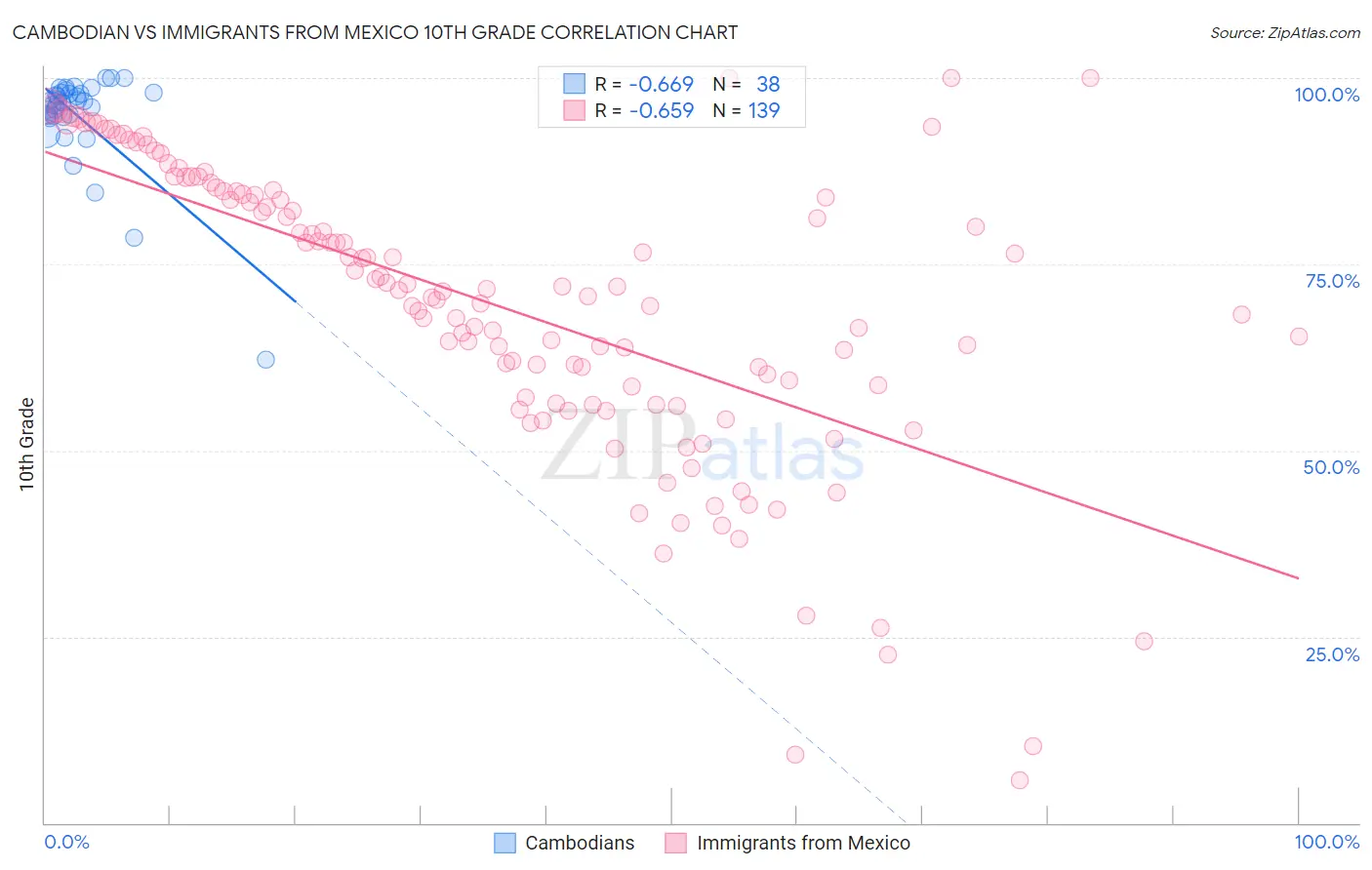
Task: Click the N = 139 statistic text
Action: point(747,110)
